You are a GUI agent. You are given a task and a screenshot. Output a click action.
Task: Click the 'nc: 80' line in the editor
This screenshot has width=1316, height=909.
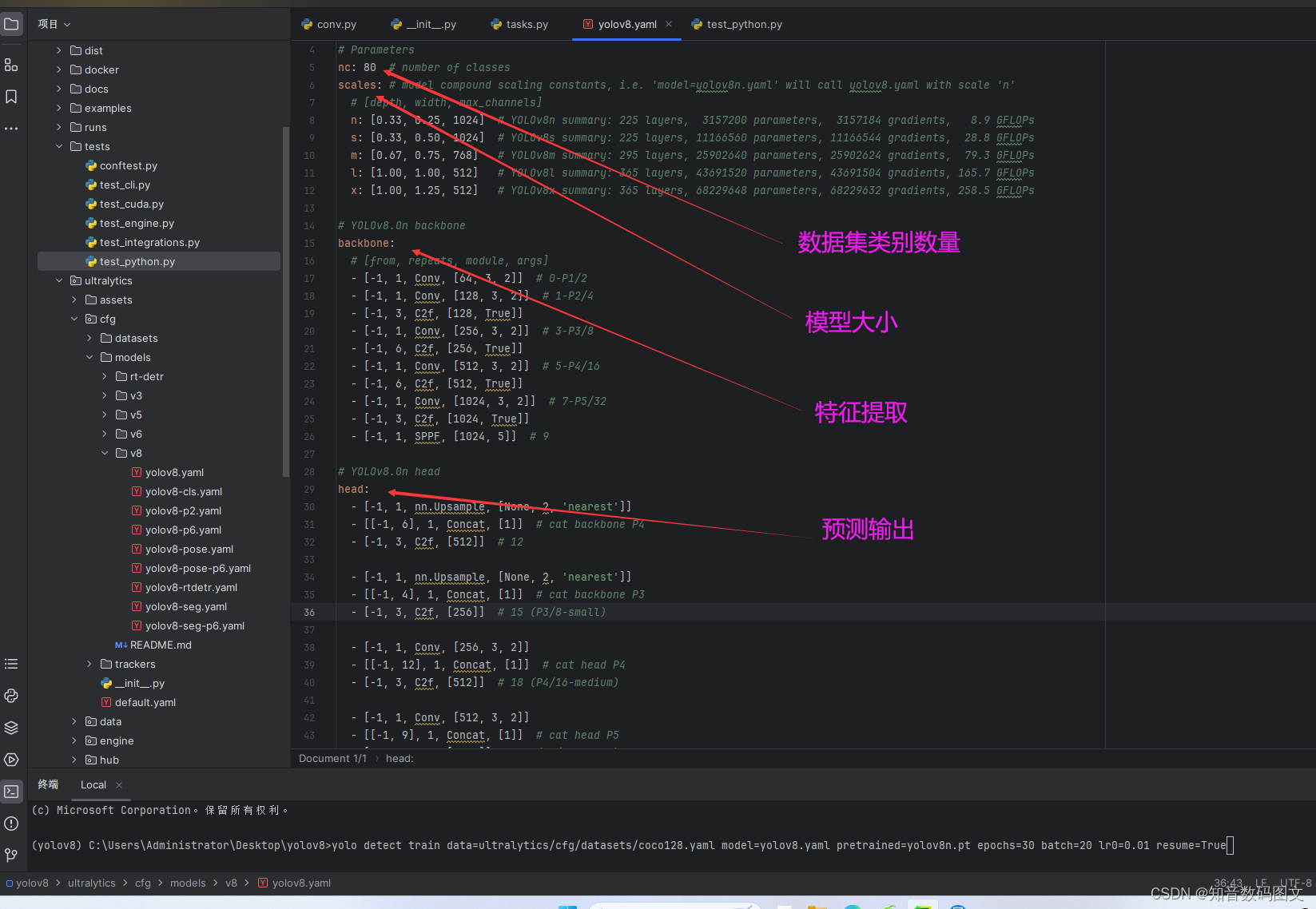(357, 68)
